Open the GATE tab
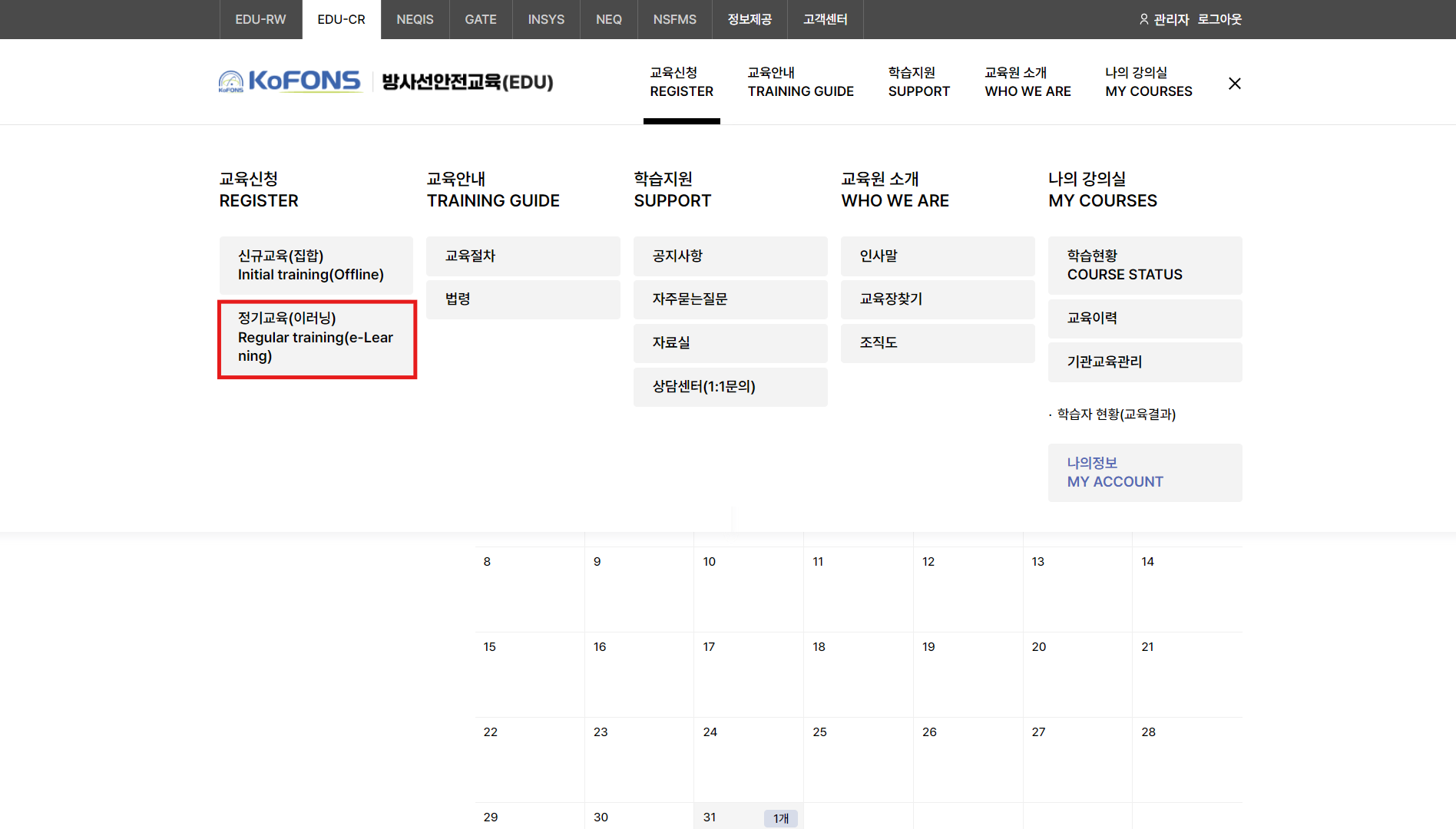1456x829 pixels. (x=481, y=19)
